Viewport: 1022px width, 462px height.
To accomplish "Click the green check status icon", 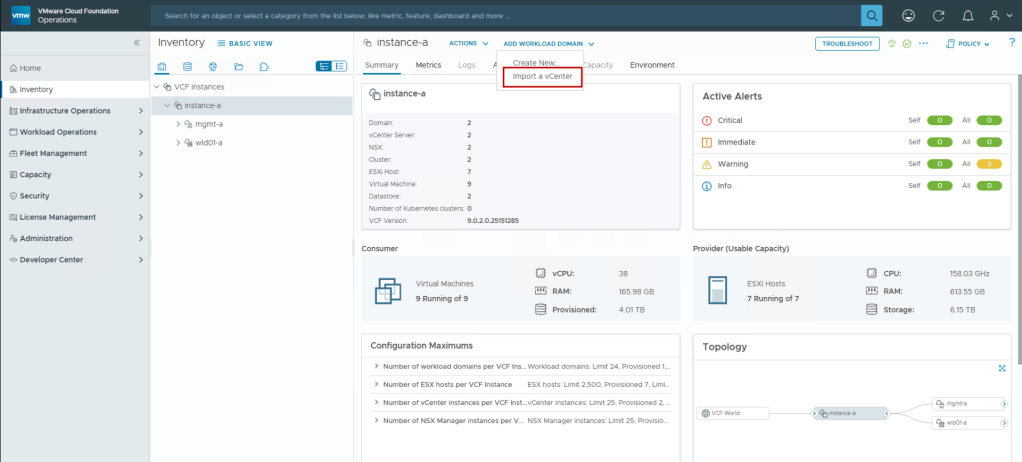I will click(907, 43).
